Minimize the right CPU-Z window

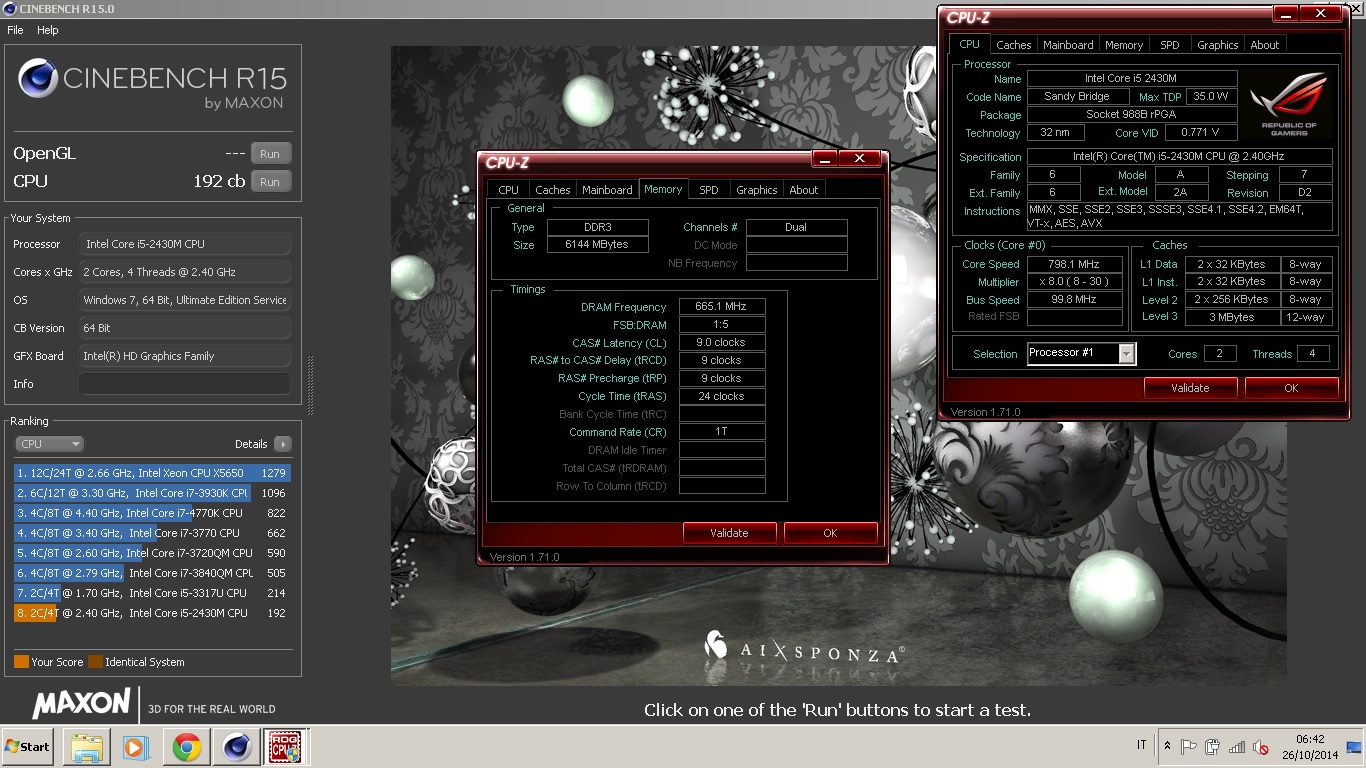(1286, 14)
